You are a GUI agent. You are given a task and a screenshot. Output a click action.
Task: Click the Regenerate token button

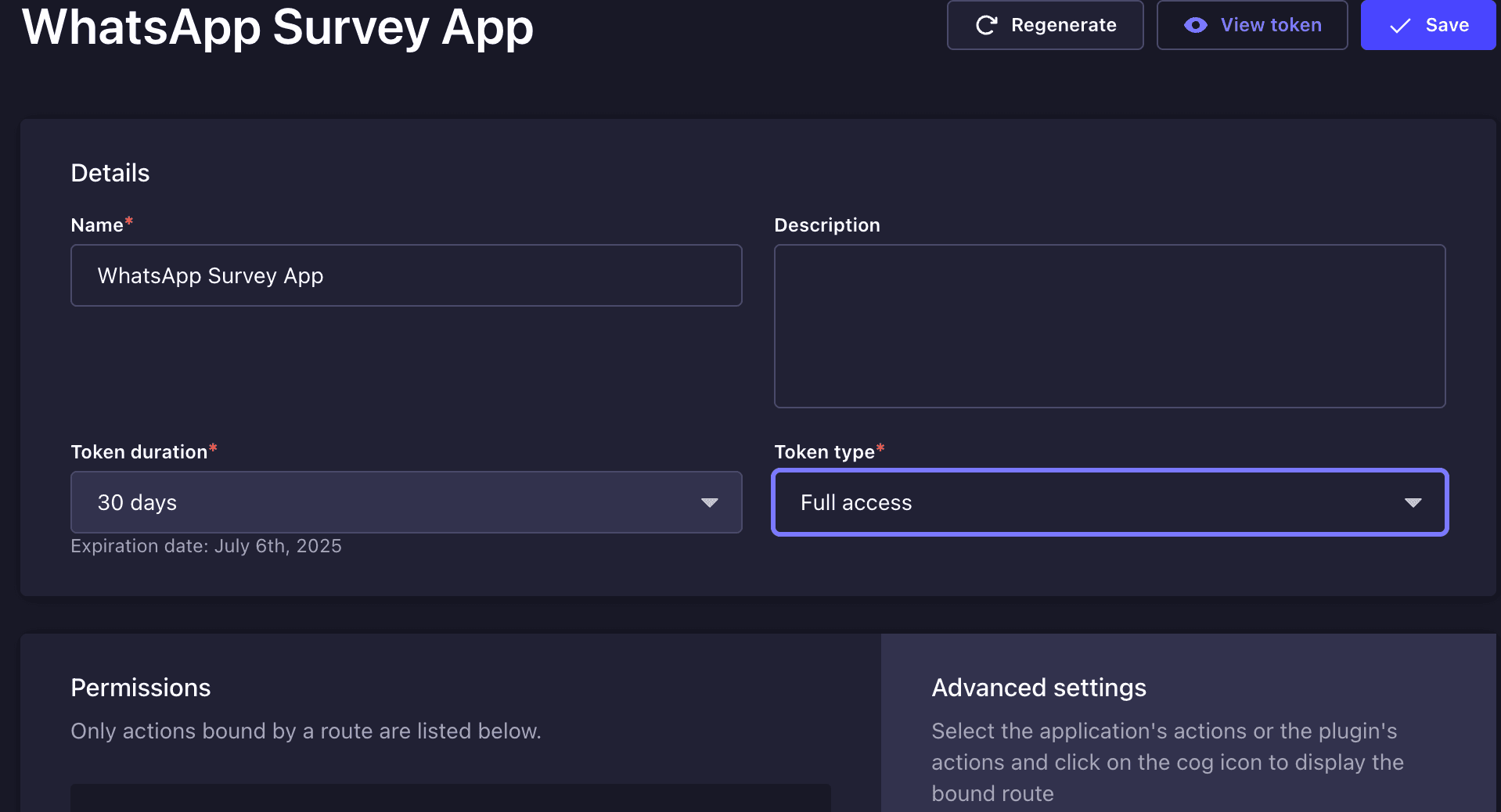pos(1045,25)
